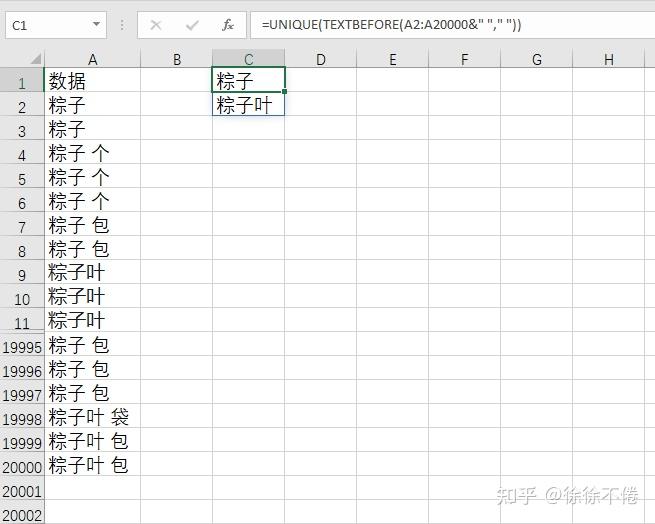This screenshot has height=524, width=655.
Task: Click the formula bar options dots handle
Action: point(122,25)
